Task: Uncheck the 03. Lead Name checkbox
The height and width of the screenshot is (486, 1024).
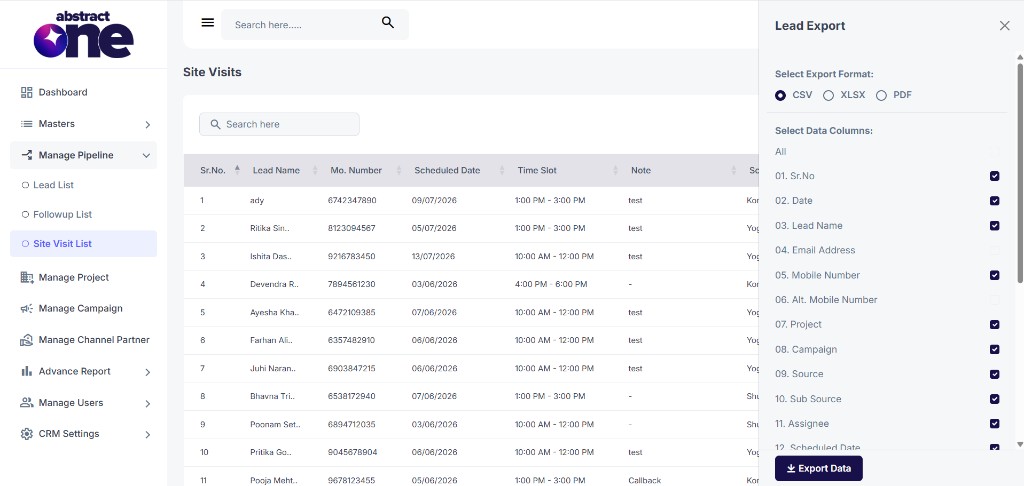Action: [x=995, y=225]
